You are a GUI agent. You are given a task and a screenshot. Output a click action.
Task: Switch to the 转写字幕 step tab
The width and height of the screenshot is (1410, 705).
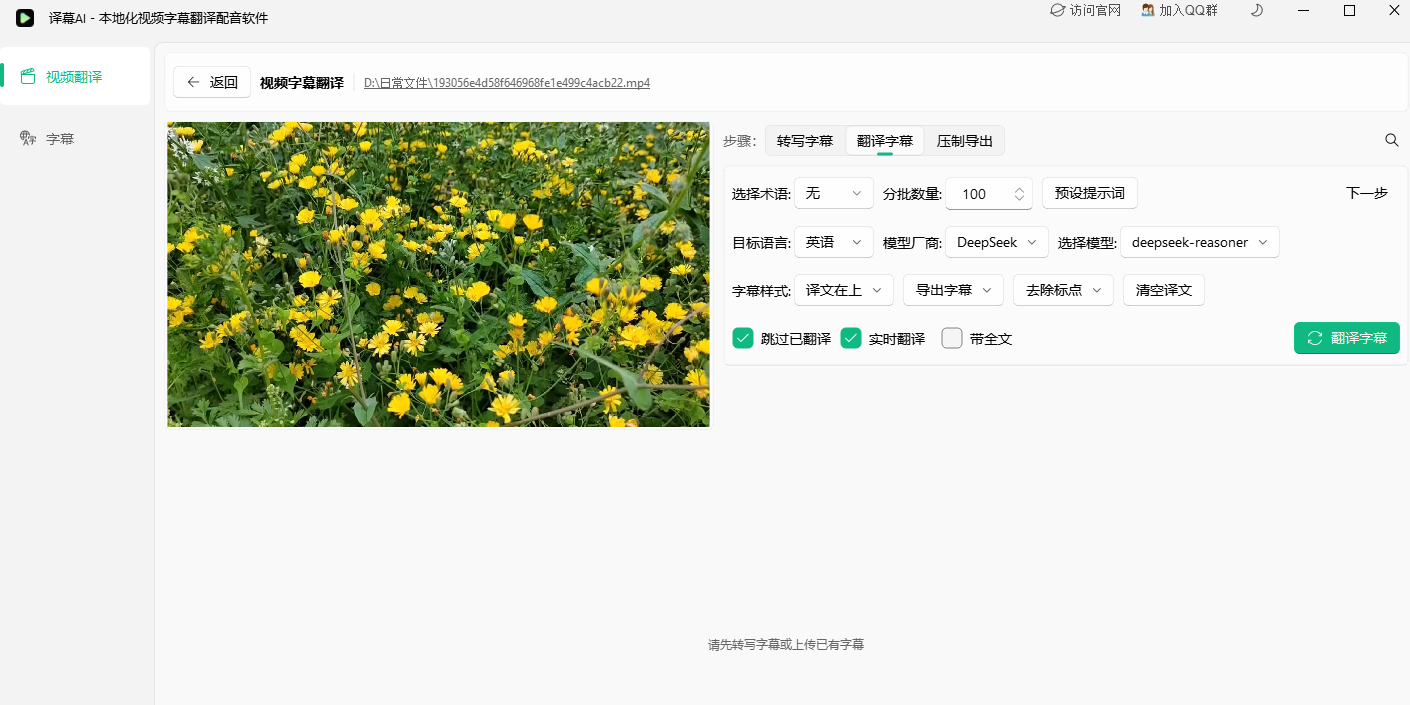pyautogui.click(x=805, y=141)
